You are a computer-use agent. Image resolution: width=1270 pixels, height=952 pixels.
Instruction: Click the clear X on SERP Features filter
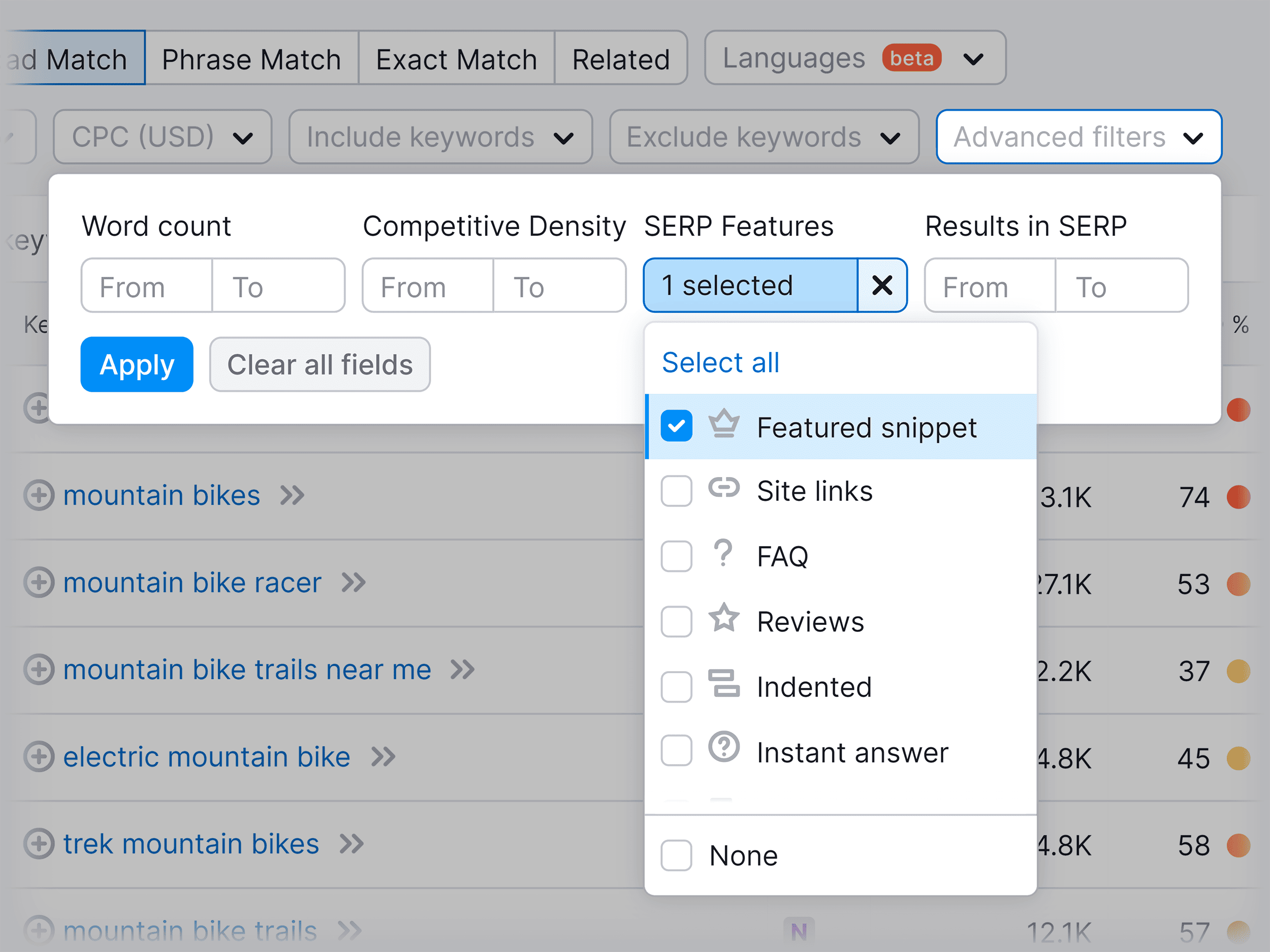click(x=882, y=285)
